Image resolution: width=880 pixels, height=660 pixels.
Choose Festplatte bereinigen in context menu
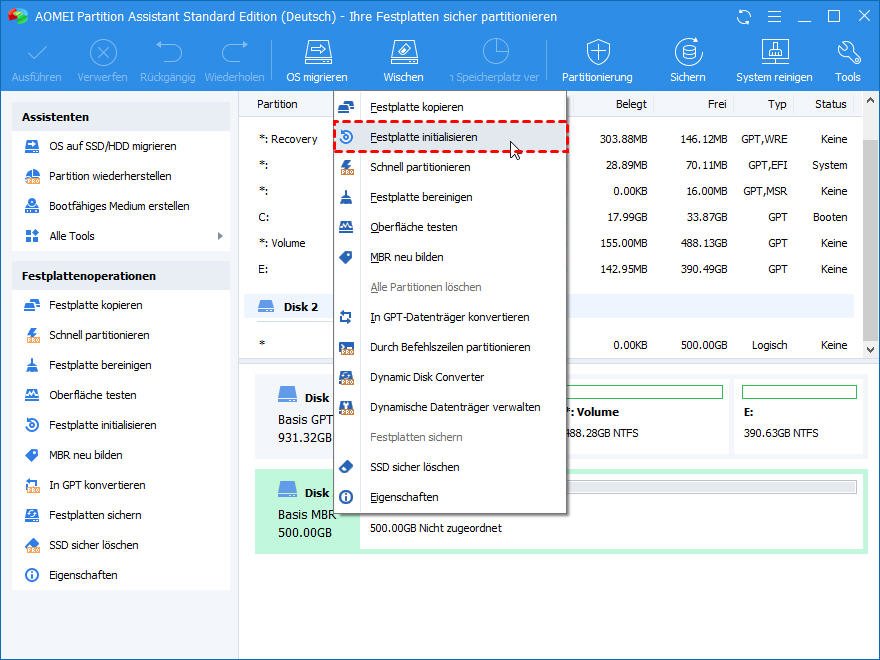coord(450,197)
